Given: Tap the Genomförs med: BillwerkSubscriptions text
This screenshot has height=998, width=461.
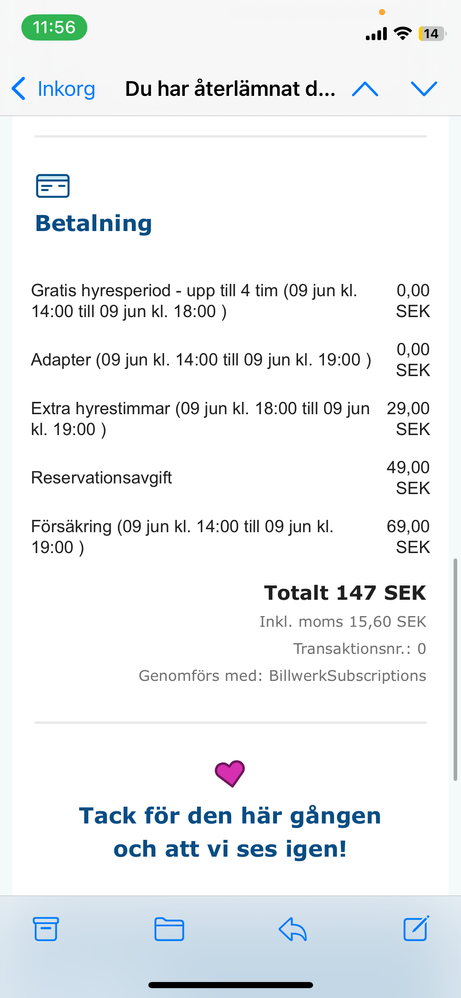Looking at the screenshot, I should 283,676.
